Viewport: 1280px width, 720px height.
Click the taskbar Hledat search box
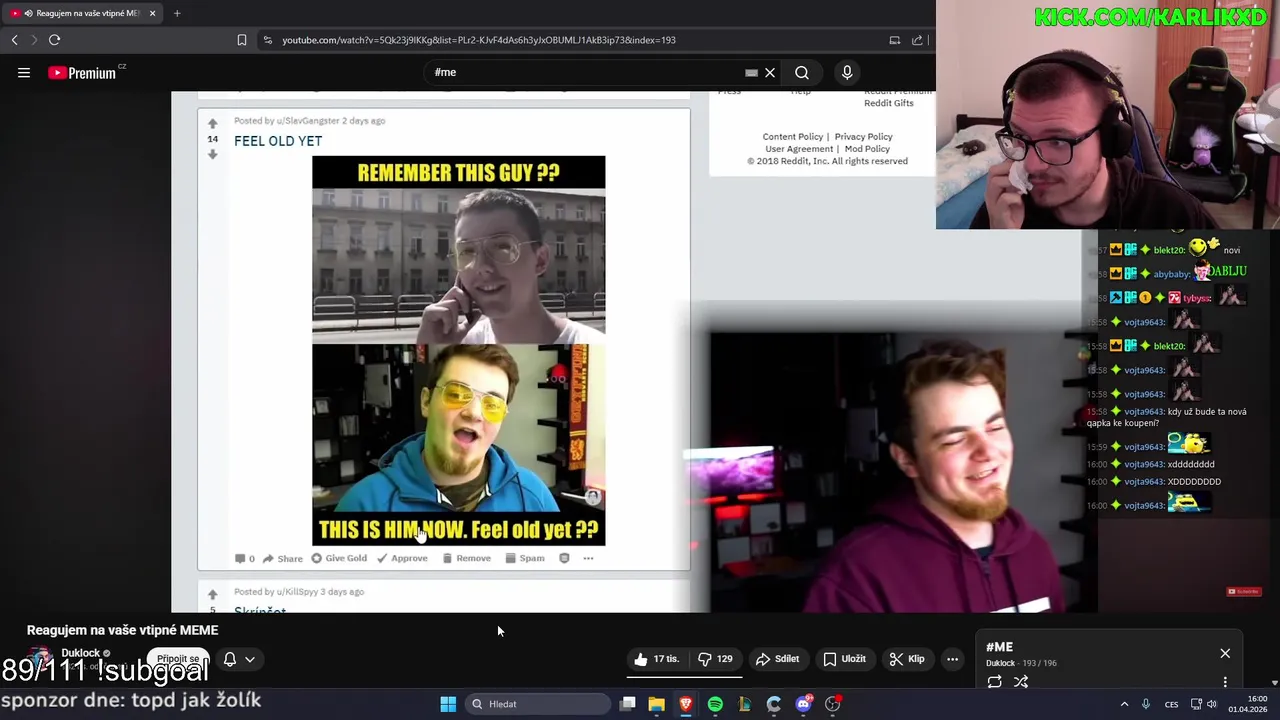pyautogui.click(x=538, y=704)
